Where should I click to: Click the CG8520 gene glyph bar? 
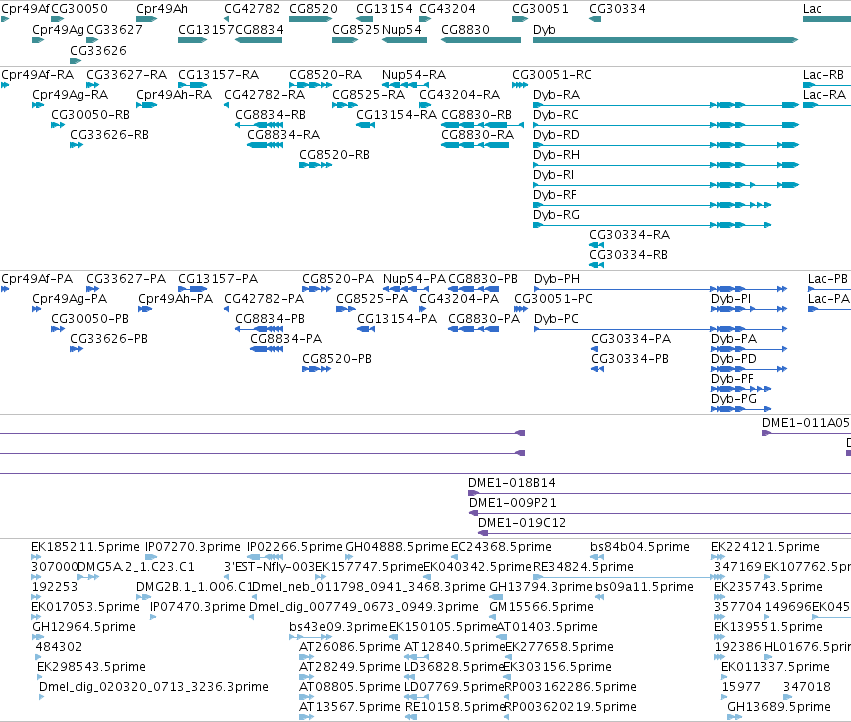coord(310,19)
